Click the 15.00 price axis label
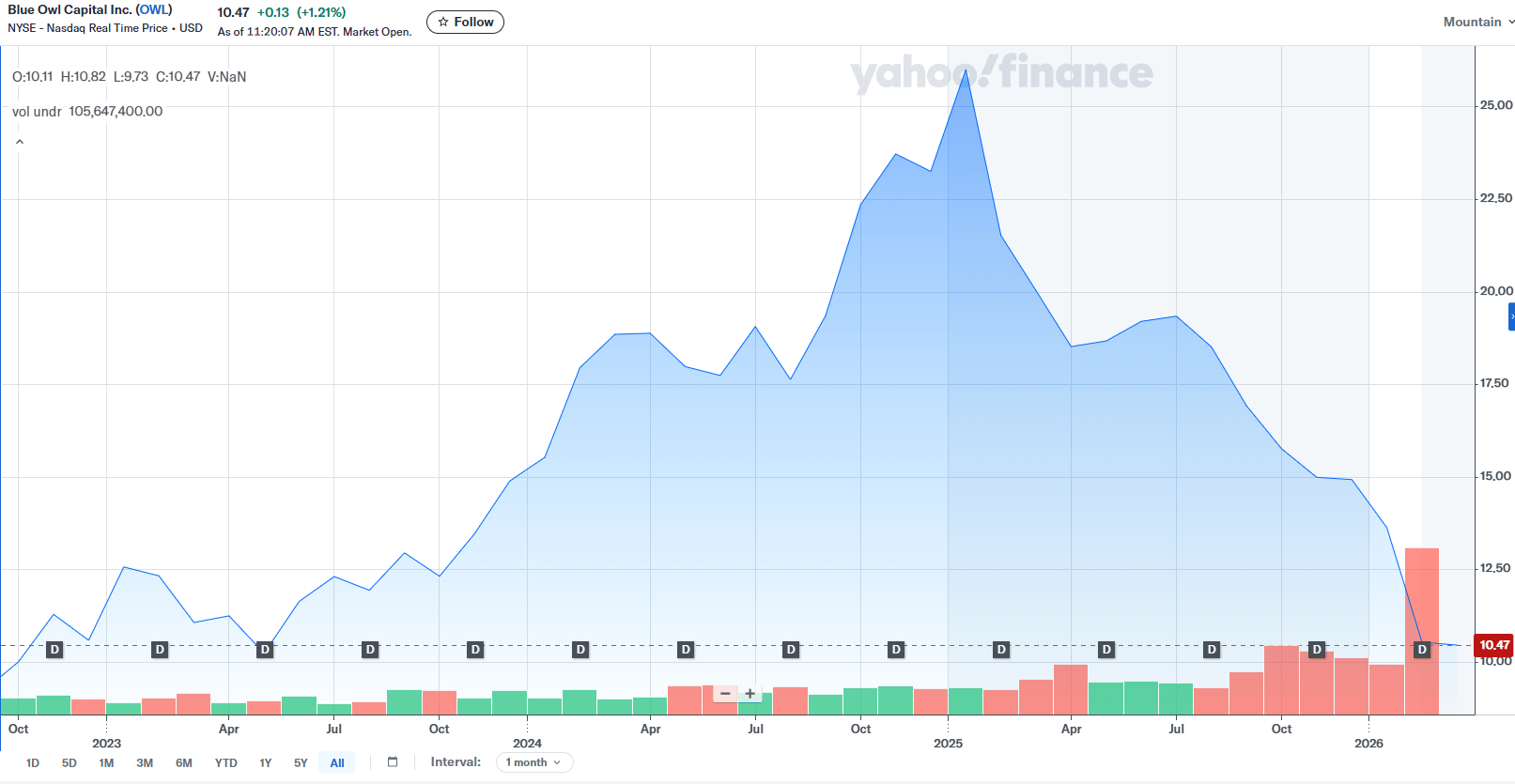The width and height of the screenshot is (1515, 784). pos(1496,476)
